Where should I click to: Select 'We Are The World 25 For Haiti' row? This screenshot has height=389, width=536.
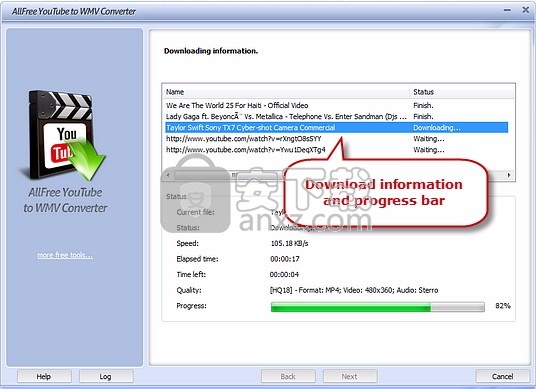(x=336, y=105)
